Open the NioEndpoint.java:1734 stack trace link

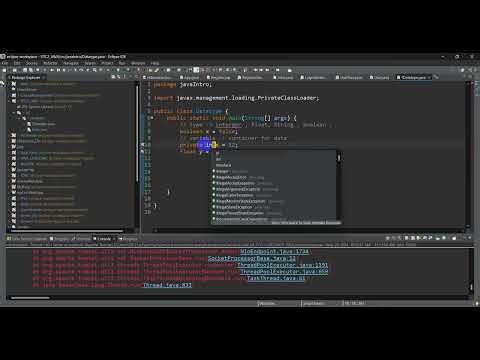[275, 252]
